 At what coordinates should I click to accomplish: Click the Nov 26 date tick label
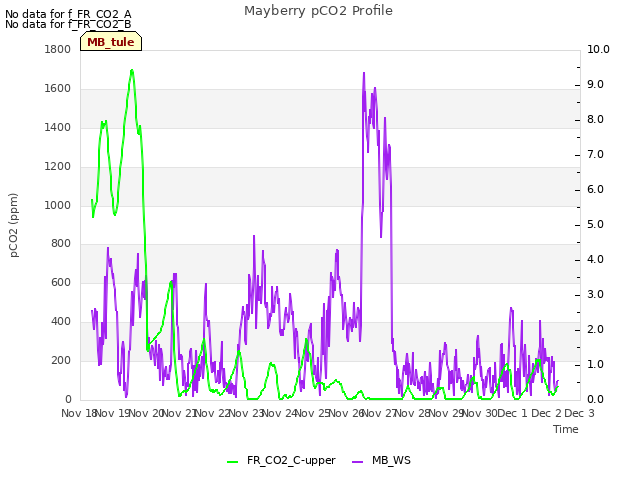(347, 413)
